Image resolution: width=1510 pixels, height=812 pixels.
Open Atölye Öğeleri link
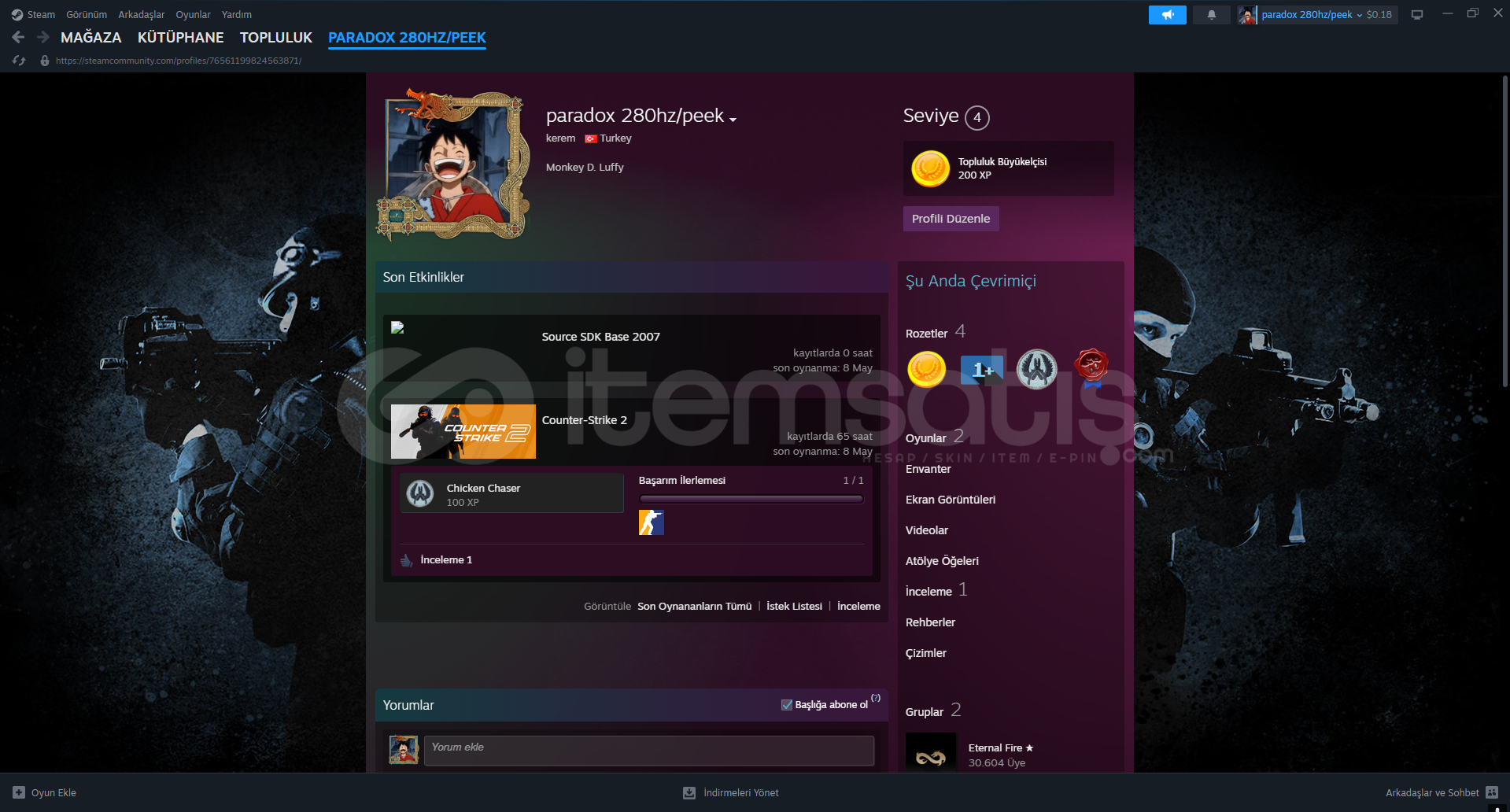click(x=942, y=561)
